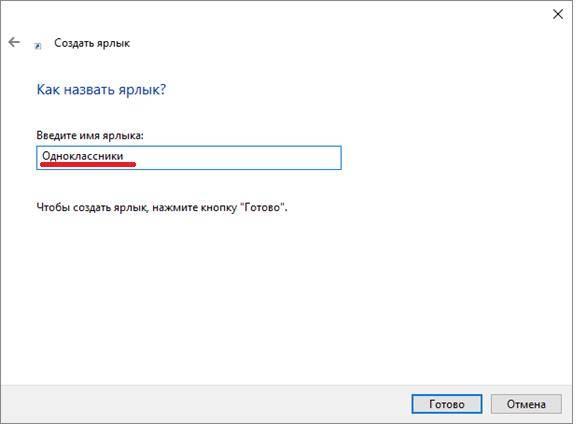
Task: Click the word ярлык? in blue heading
Action: tap(142, 90)
